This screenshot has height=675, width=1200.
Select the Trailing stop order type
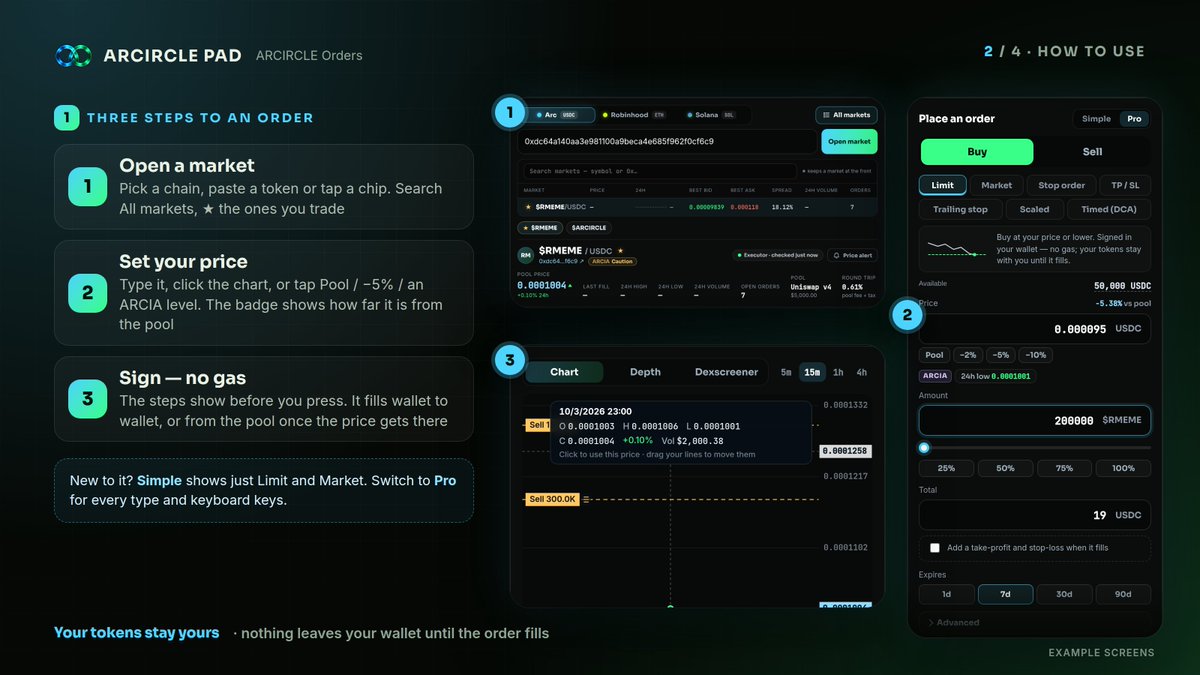point(960,209)
